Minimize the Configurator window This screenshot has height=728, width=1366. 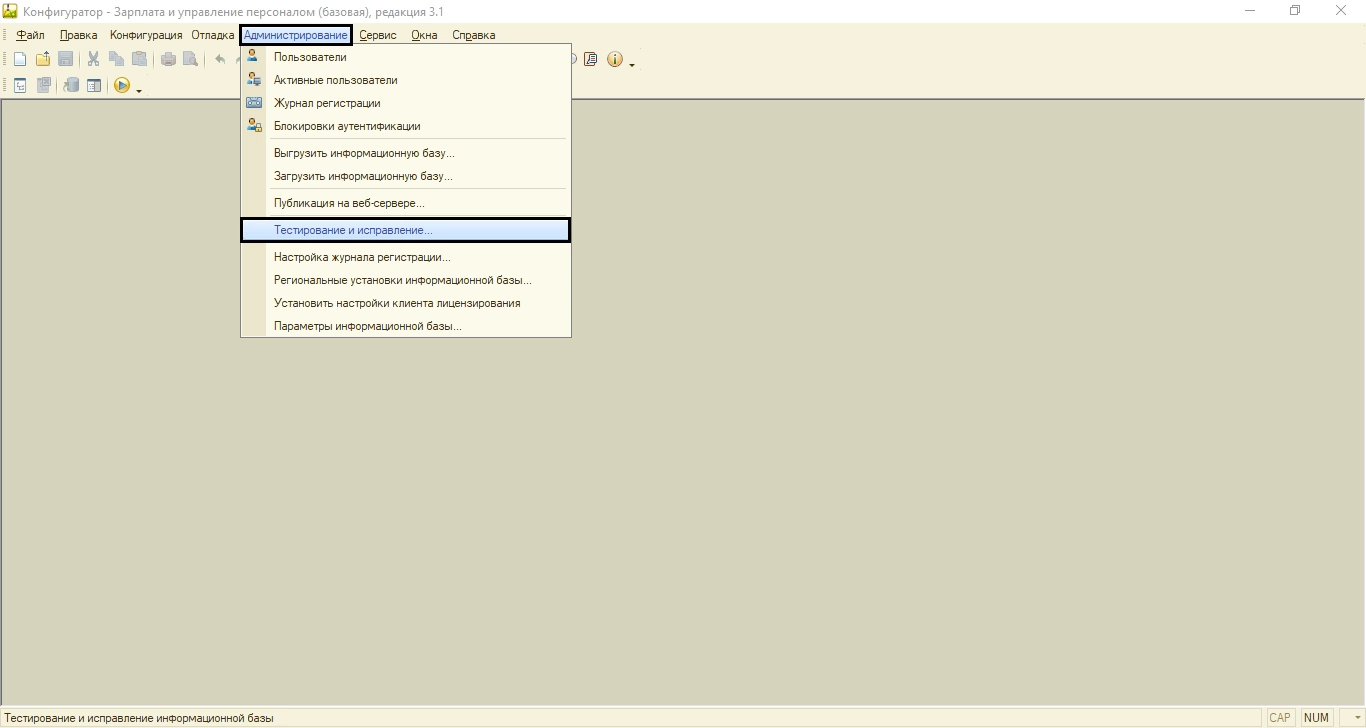[1250, 11]
